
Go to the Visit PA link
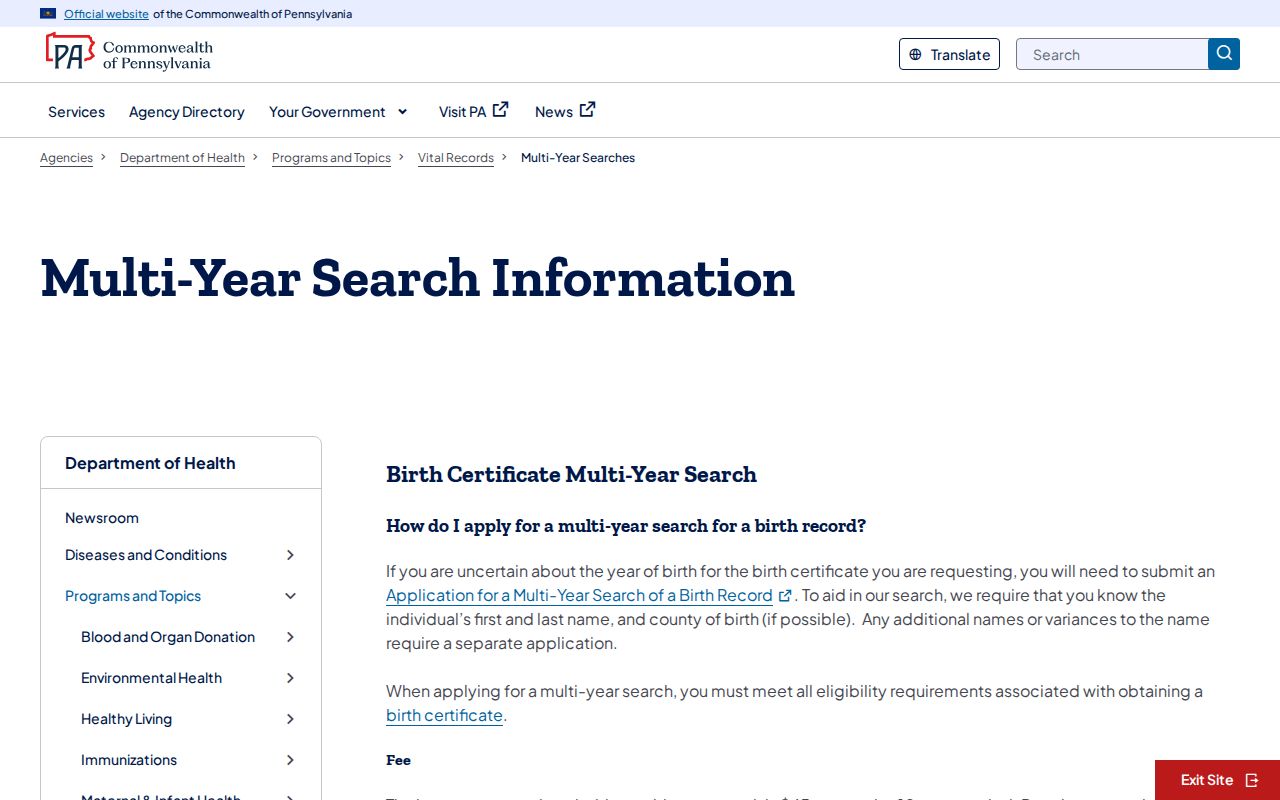tap(462, 112)
